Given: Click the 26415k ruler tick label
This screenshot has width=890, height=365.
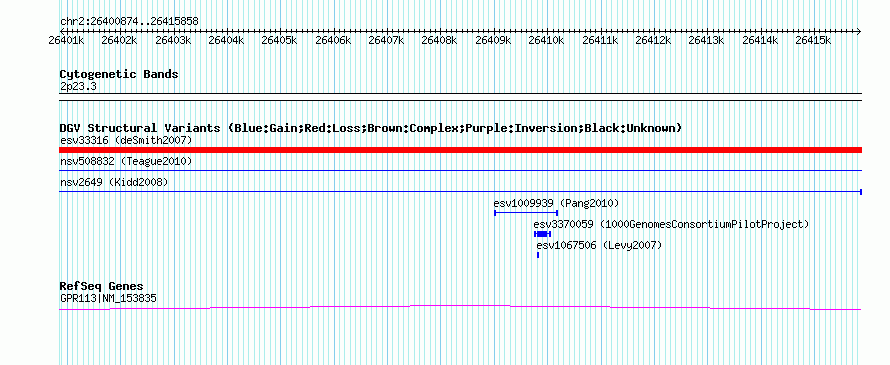Looking at the screenshot, I should (x=813, y=41).
